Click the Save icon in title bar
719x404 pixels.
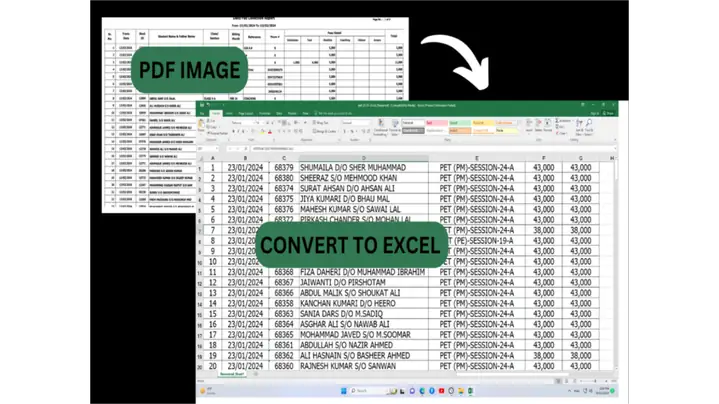202,105
